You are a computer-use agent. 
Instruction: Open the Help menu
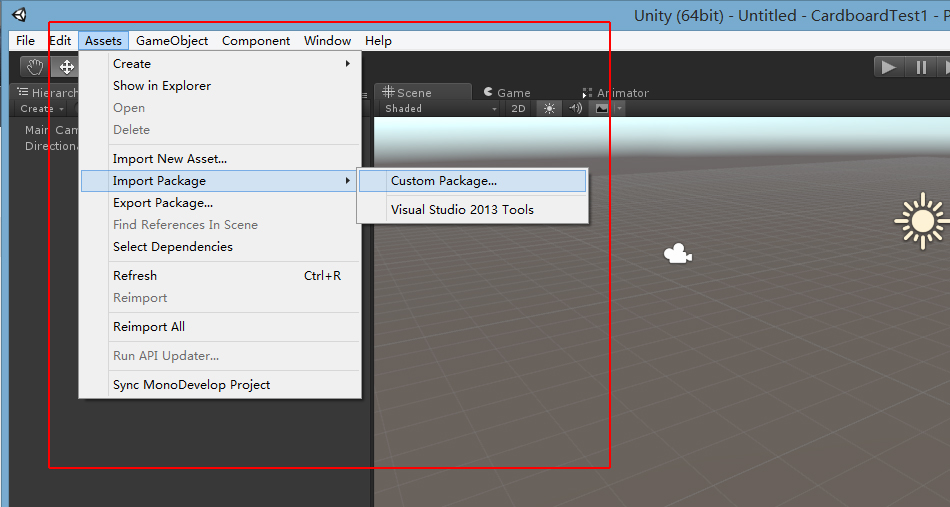coord(378,41)
